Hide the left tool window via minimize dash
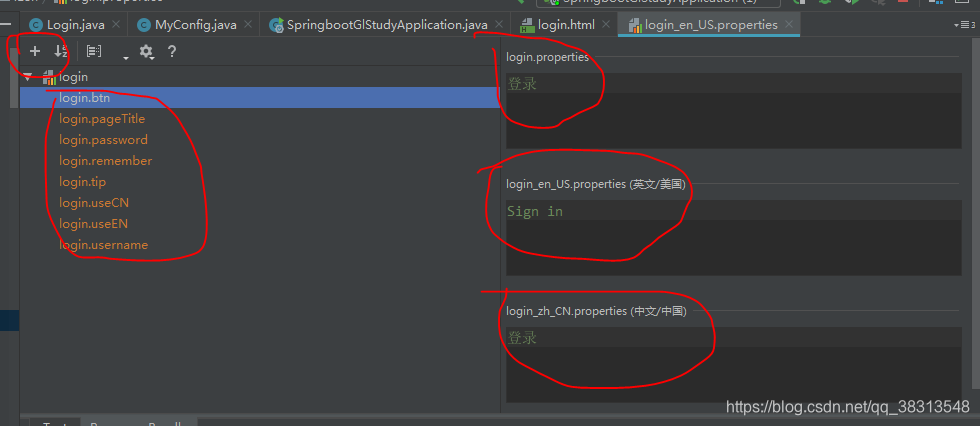980x426 pixels. point(6,24)
